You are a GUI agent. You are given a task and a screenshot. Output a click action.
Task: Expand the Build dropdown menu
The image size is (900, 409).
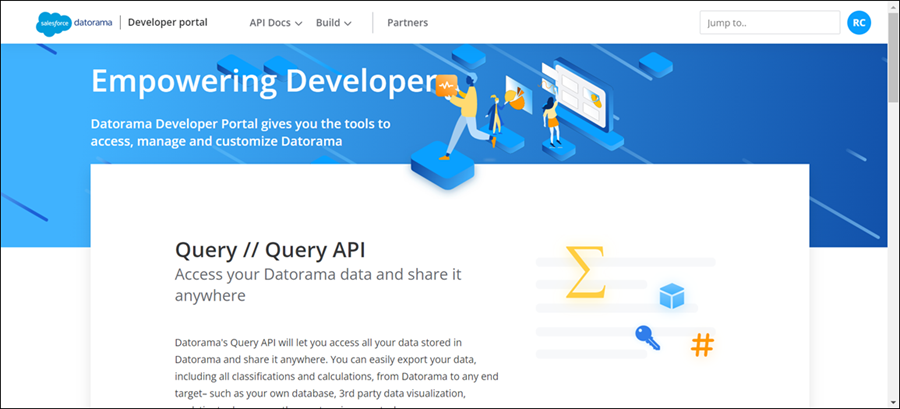click(x=333, y=23)
